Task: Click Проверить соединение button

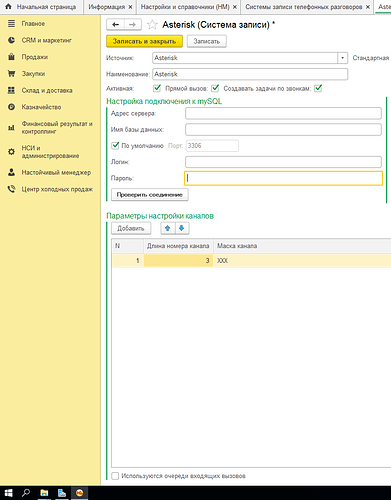Action: [150, 195]
